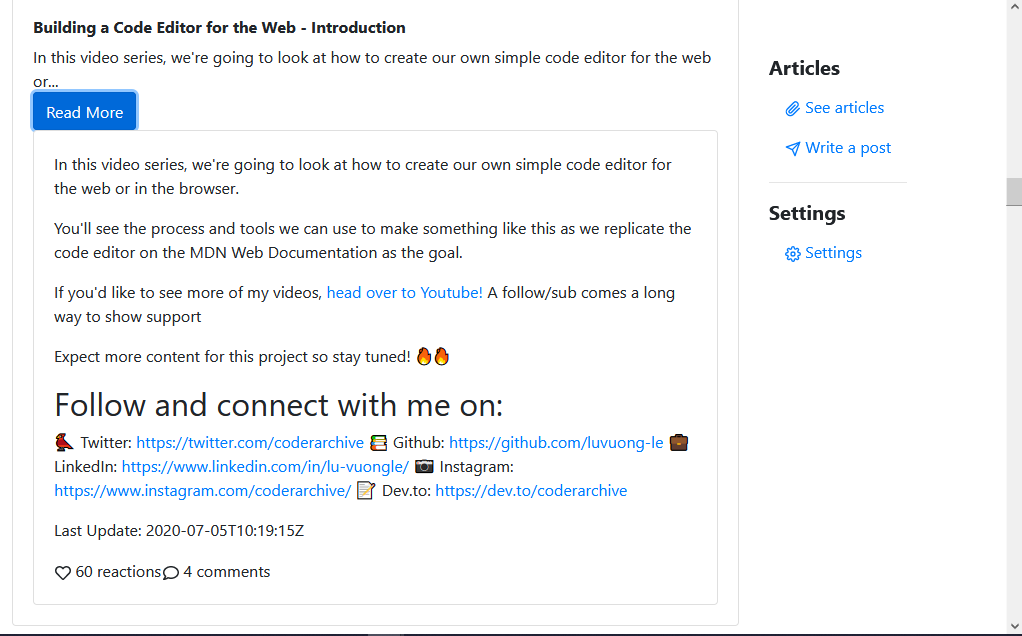
Task: Click the camera emoji before Instagram
Action: click(x=425, y=466)
